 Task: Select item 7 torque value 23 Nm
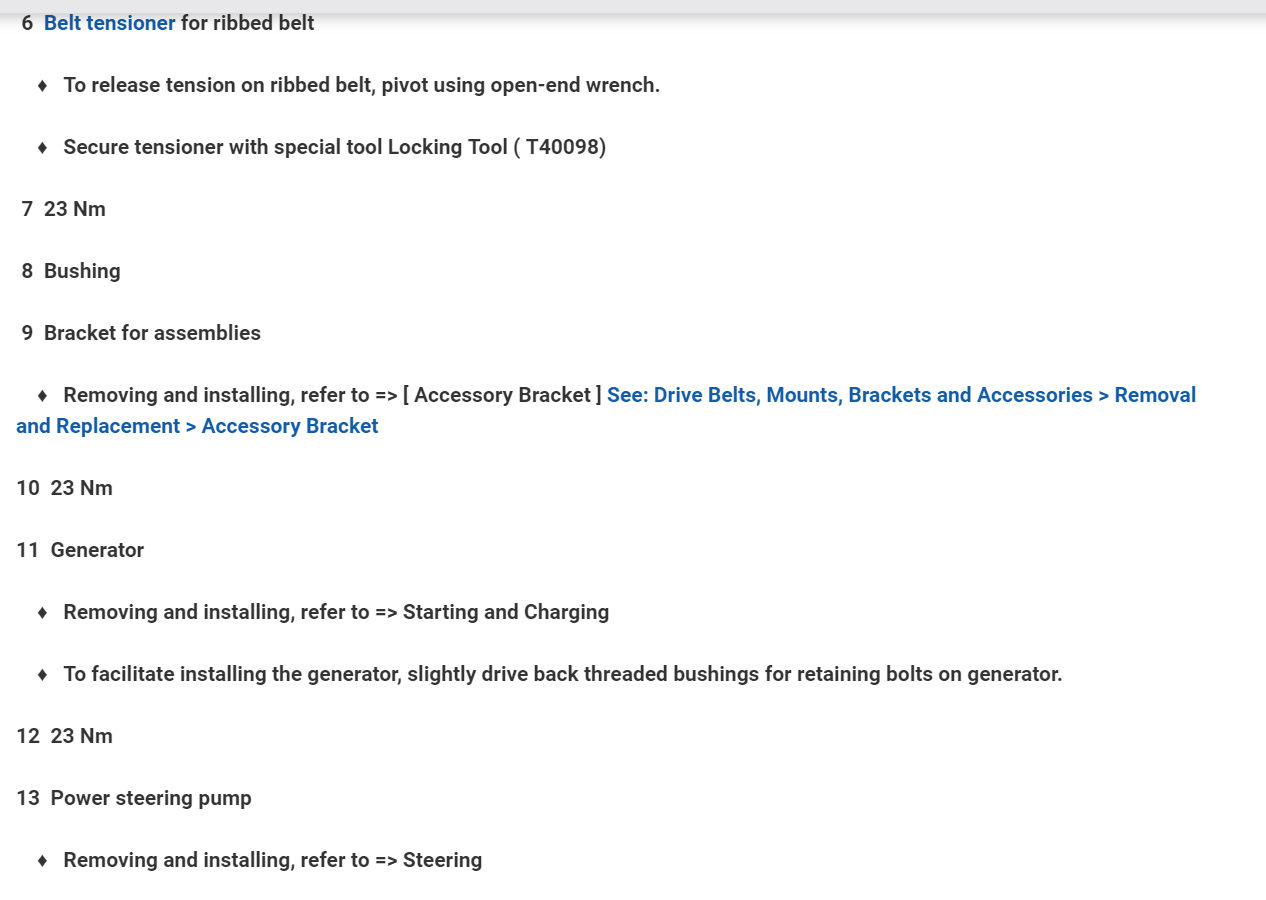(75, 209)
